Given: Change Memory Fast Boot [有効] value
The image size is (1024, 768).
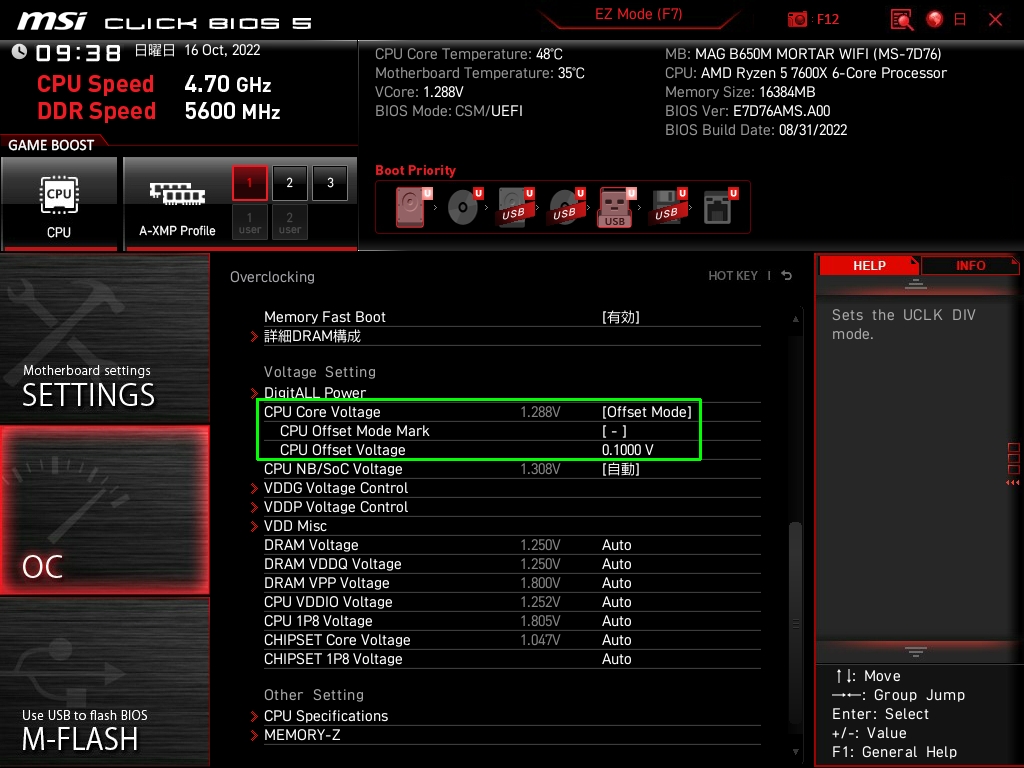Looking at the screenshot, I should [620, 317].
